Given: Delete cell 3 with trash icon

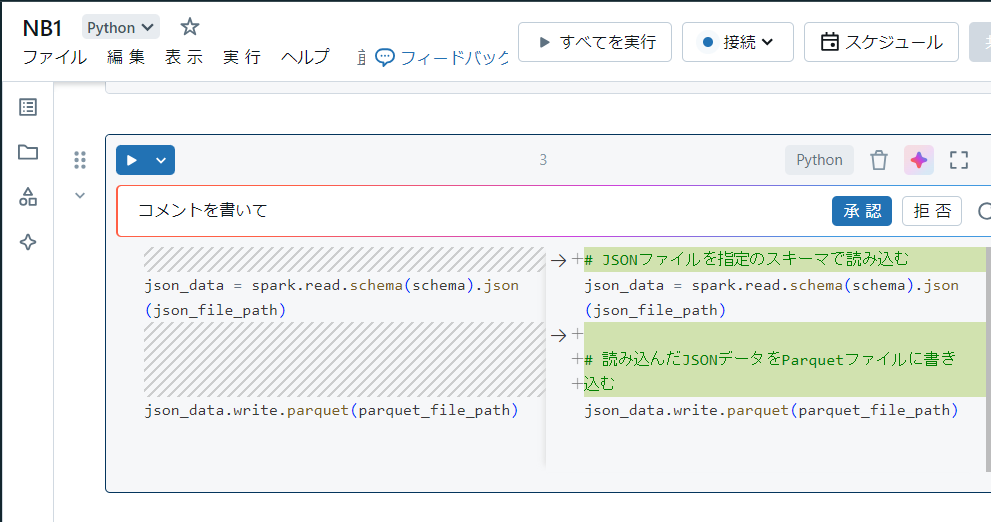Looking at the screenshot, I should [x=878, y=160].
